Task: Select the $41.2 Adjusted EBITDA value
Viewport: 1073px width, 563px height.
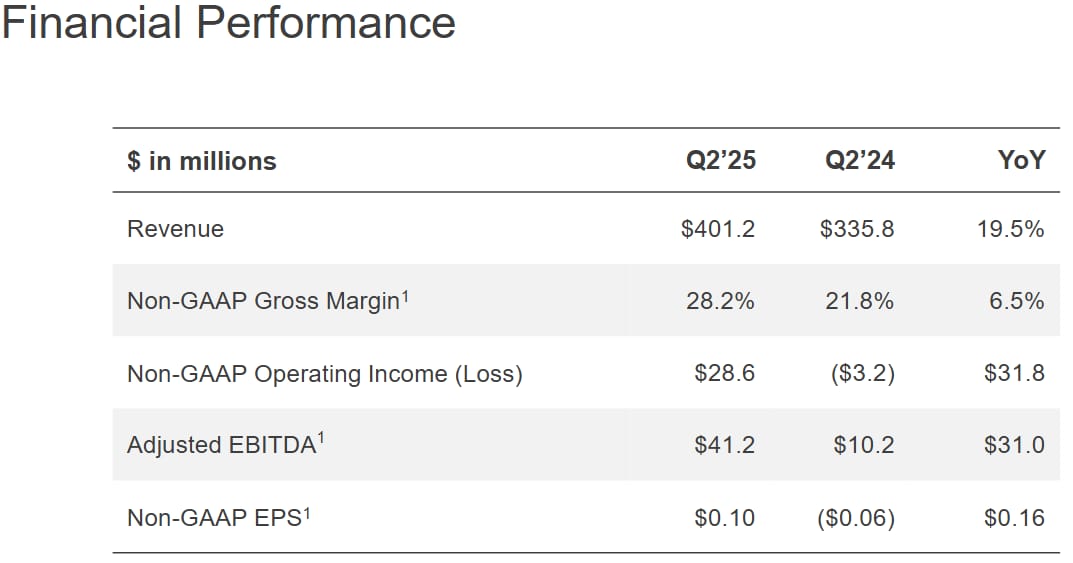Action: pyautogui.click(x=725, y=445)
